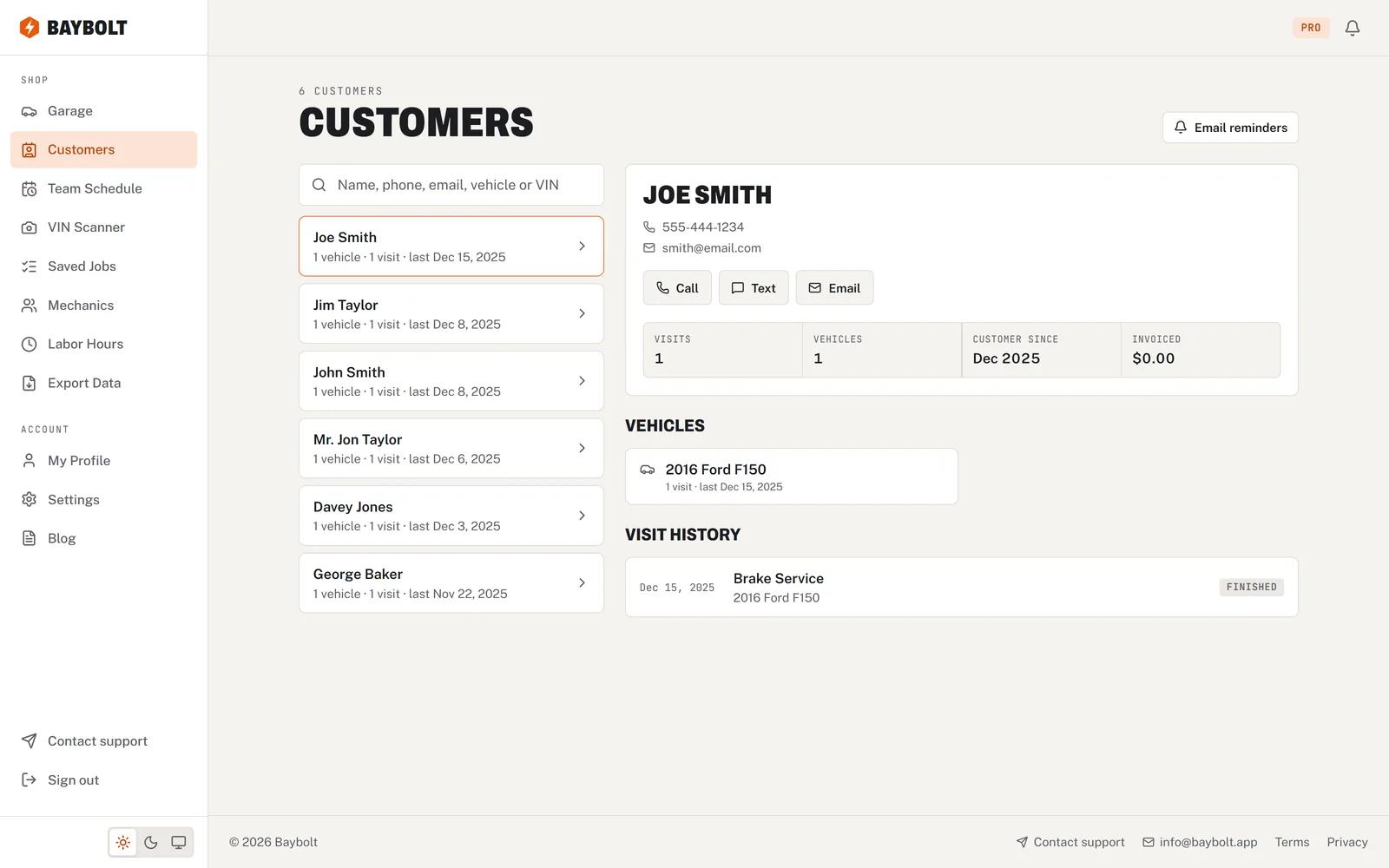Viewport: 1389px width, 868px height.
Task: Expand Davey Jones row chevron
Action: pos(582,516)
